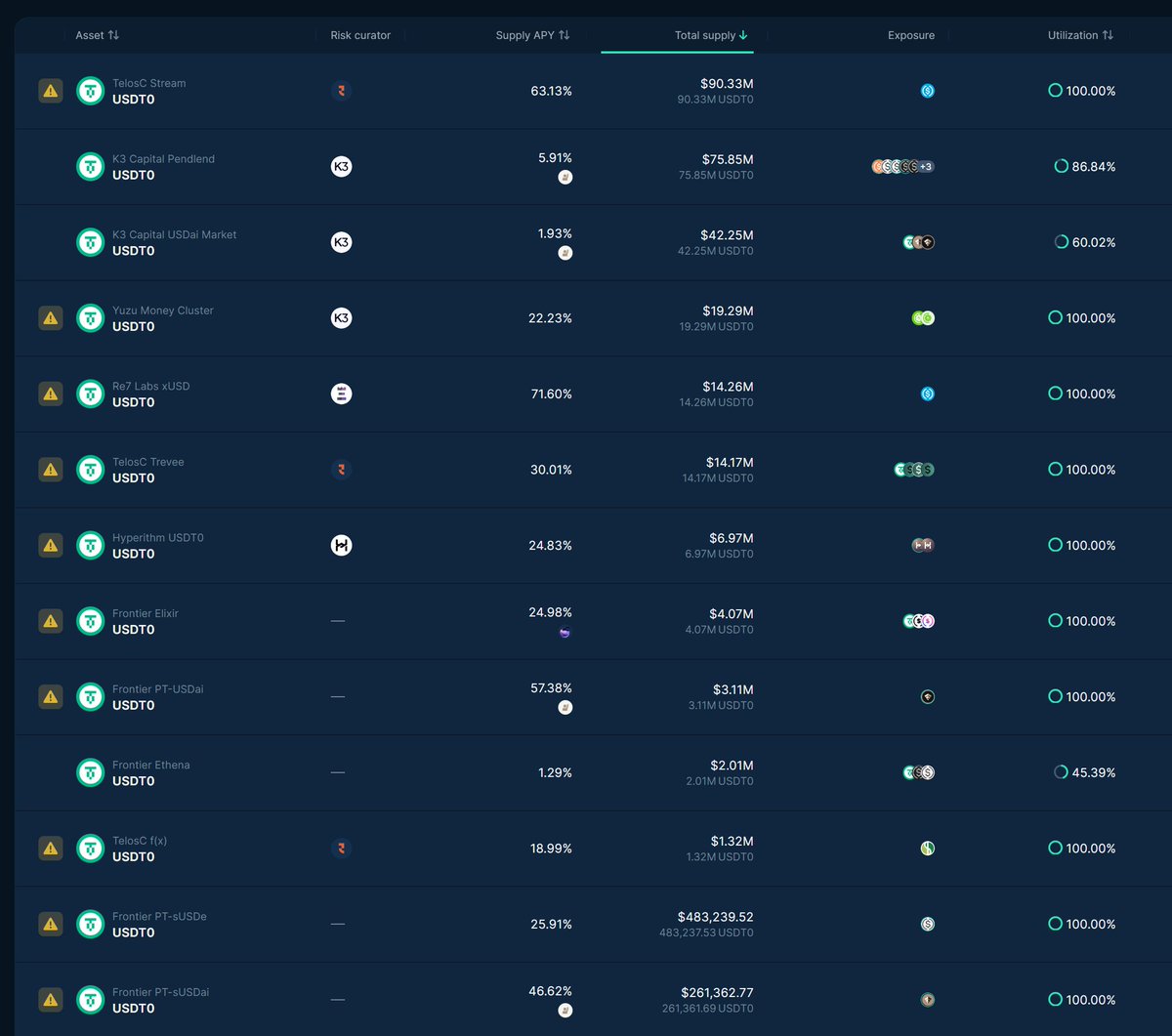
Task: Sort table by Total supply column
Action: [711, 35]
